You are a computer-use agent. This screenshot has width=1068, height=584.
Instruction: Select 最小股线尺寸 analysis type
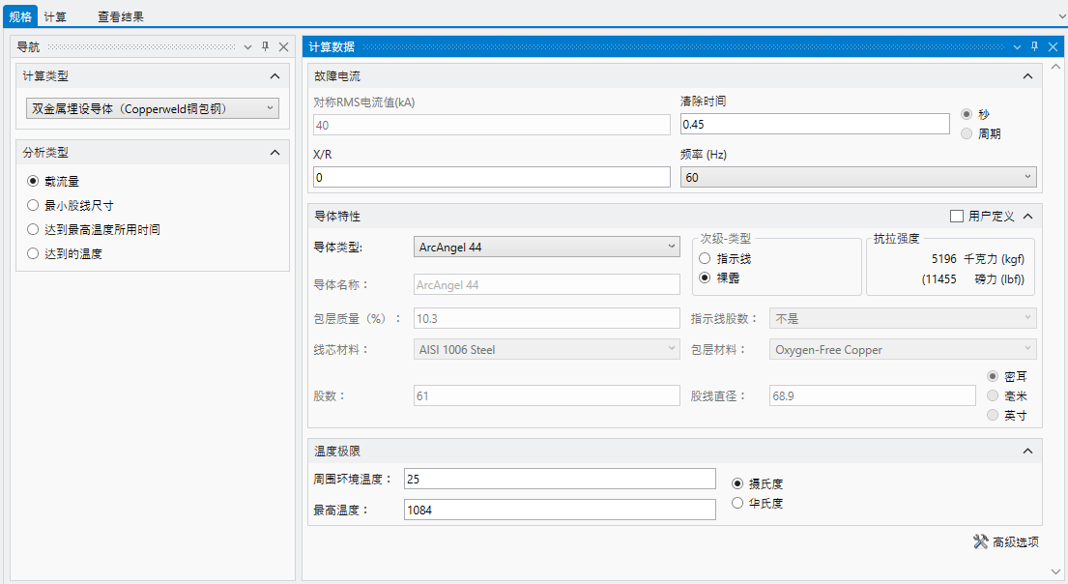click(34, 205)
